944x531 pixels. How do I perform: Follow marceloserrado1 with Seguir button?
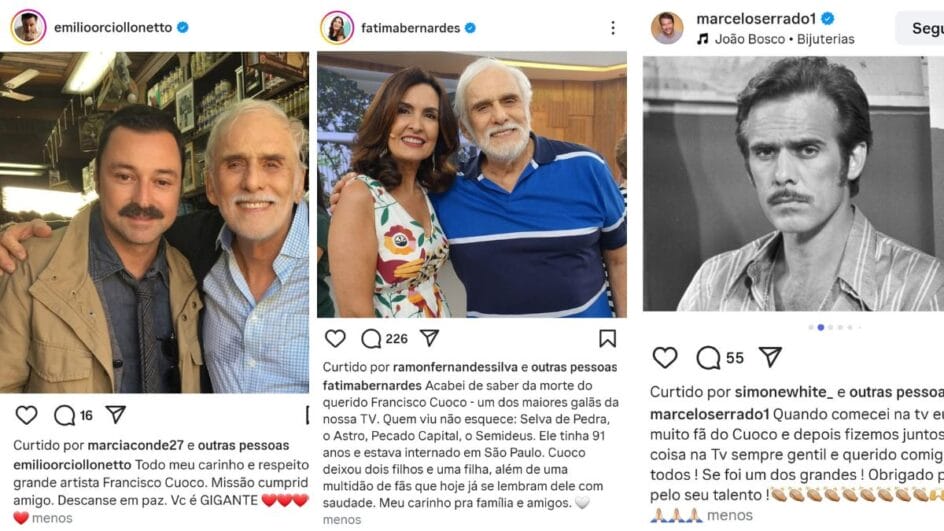(925, 28)
